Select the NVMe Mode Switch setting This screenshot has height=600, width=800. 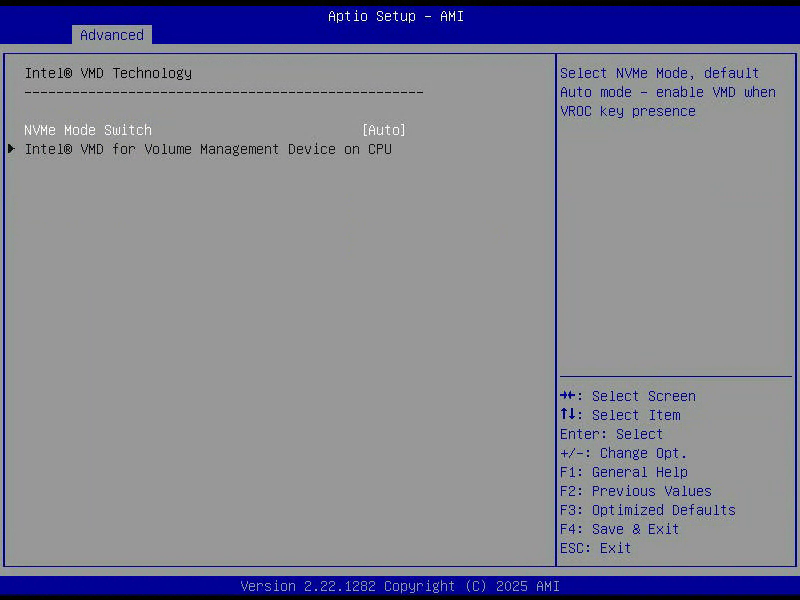click(x=88, y=130)
